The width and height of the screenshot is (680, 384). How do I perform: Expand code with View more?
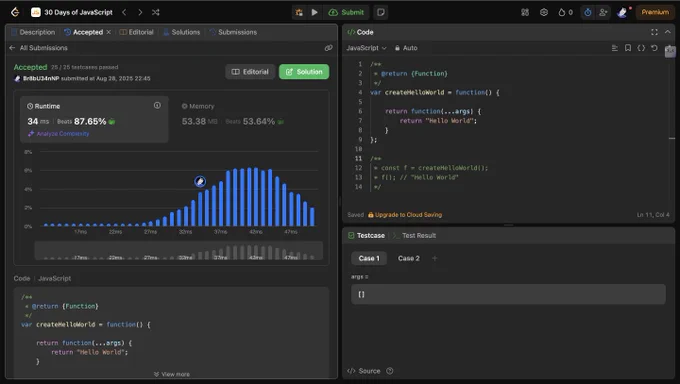coord(172,374)
